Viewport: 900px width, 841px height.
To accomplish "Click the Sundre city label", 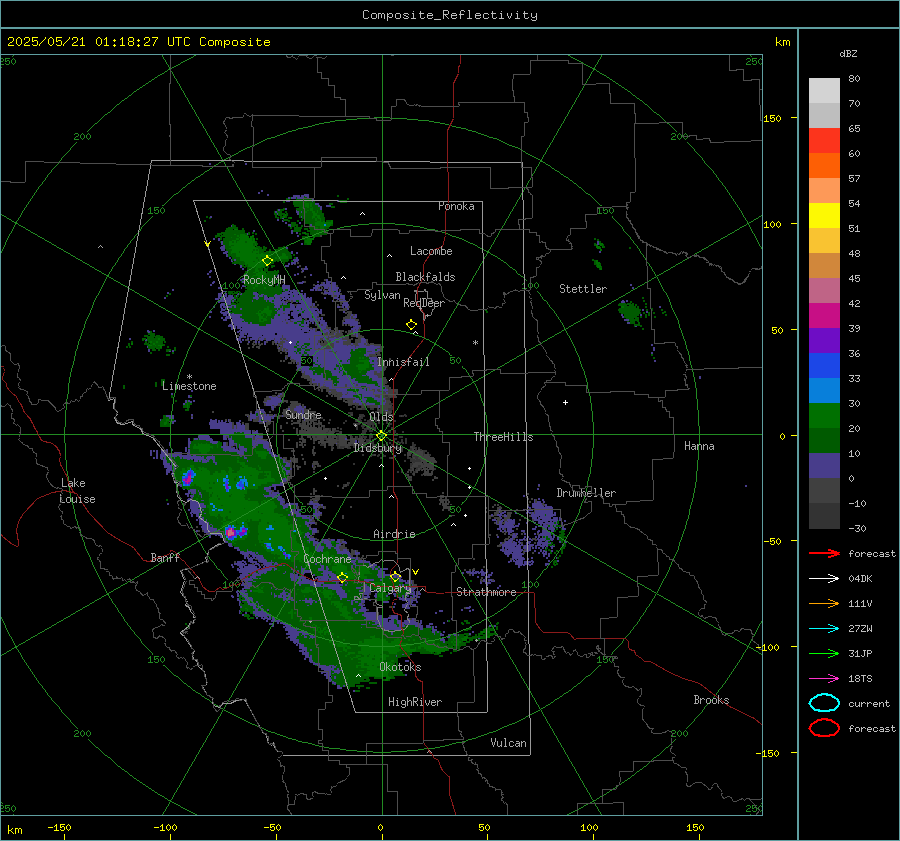I will point(303,414).
